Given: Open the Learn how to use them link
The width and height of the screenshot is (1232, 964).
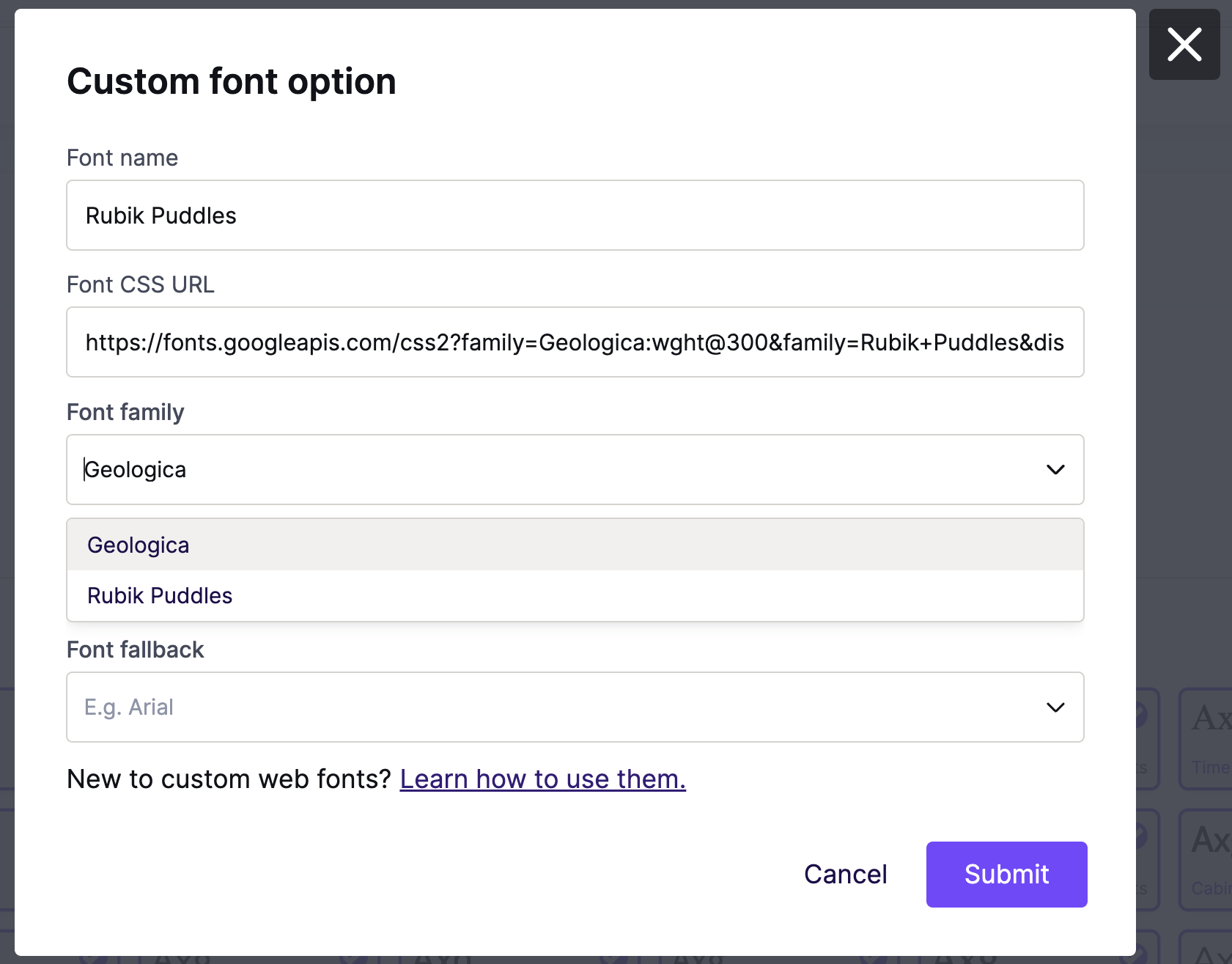Looking at the screenshot, I should pos(542,779).
